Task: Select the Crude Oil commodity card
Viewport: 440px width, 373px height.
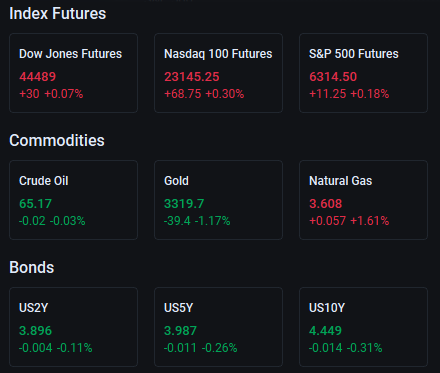Action: point(73,200)
